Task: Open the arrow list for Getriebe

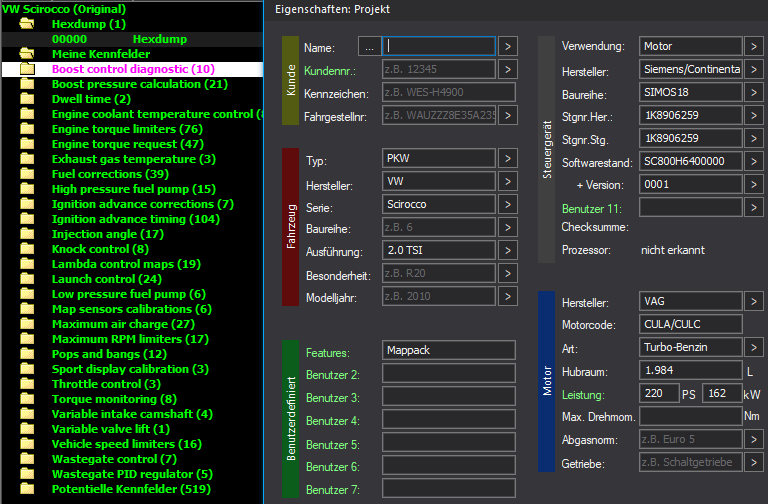Action: [754, 462]
